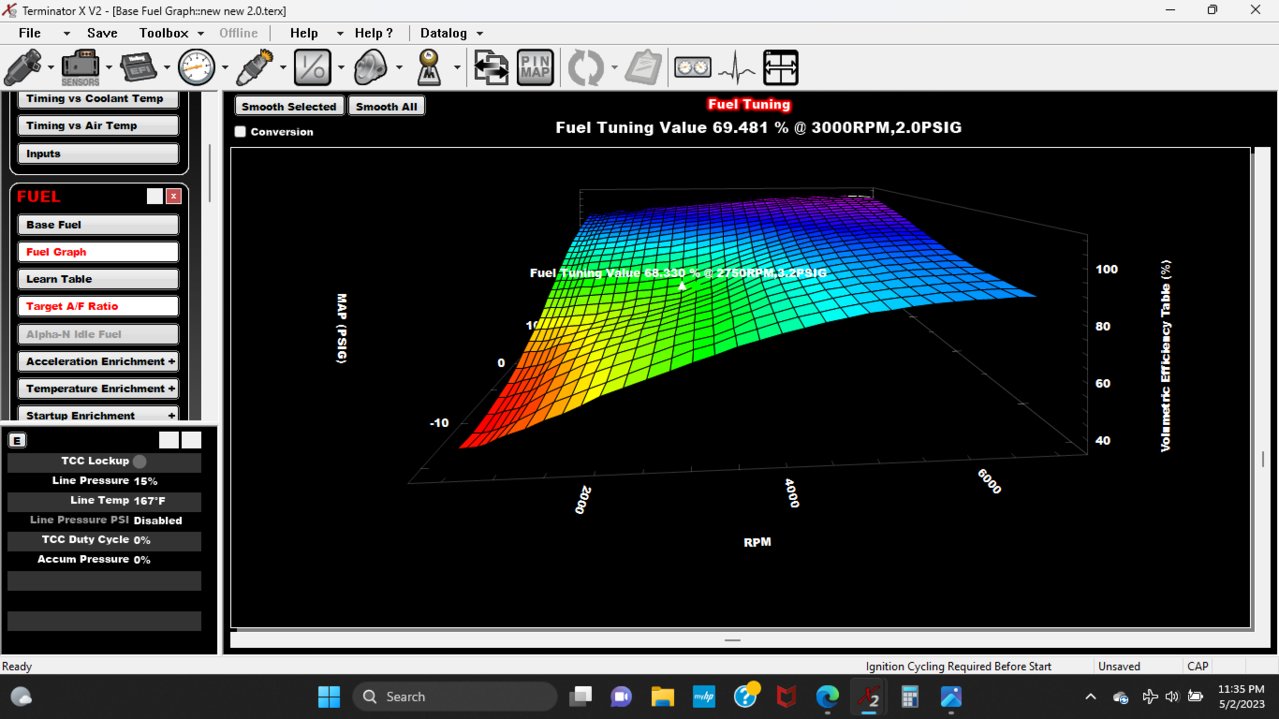Expand the File menu dropdown arrow

point(67,33)
